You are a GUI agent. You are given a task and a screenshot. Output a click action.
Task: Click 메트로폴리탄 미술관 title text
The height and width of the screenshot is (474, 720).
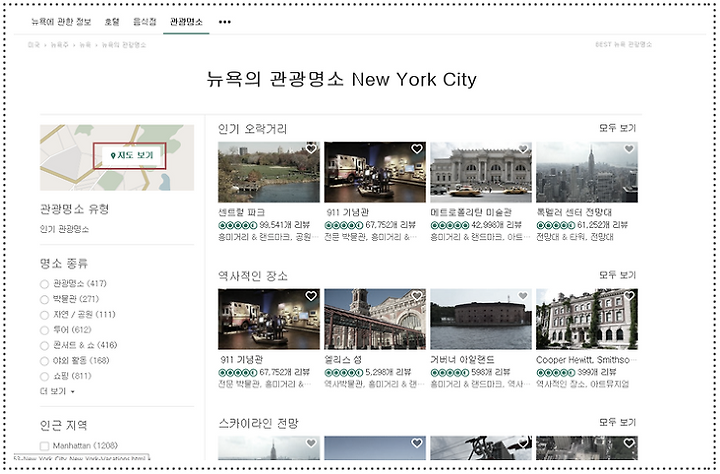pyautogui.click(x=471, y=213)
